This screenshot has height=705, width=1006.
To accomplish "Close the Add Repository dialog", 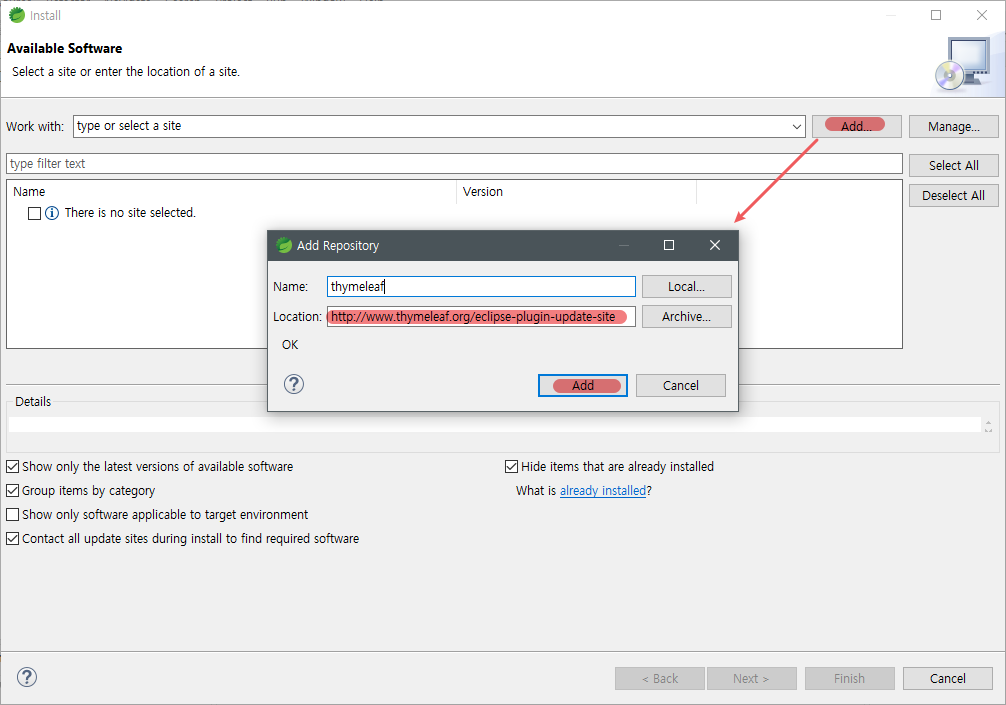I will point(714,245).
